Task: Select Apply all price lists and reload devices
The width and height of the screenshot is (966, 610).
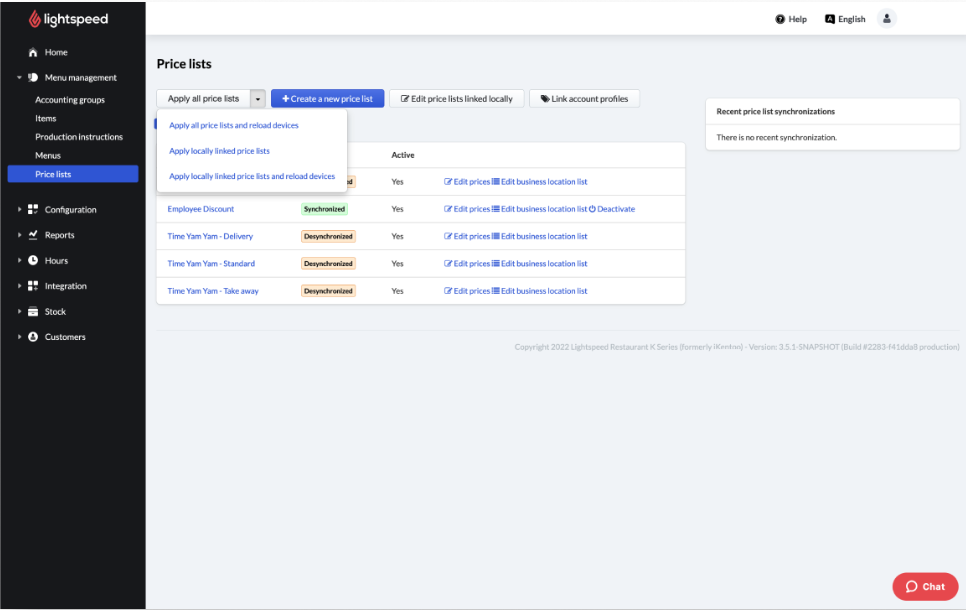Action: tap(234, 126)
